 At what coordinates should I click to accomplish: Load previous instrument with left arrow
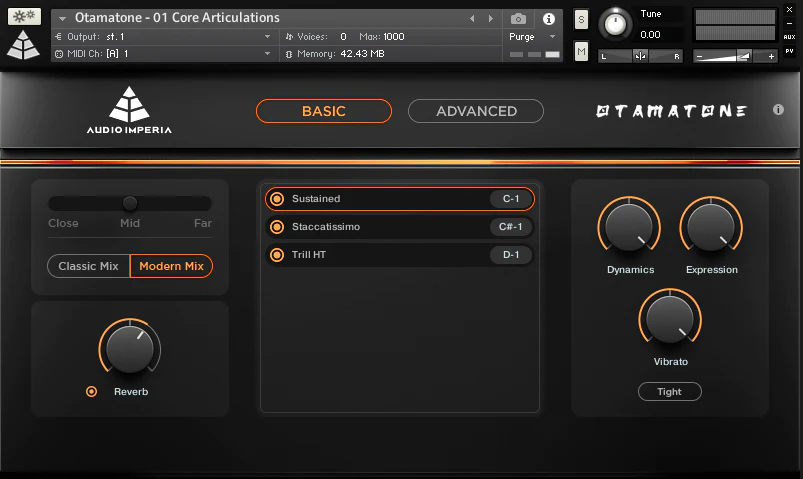472,18
